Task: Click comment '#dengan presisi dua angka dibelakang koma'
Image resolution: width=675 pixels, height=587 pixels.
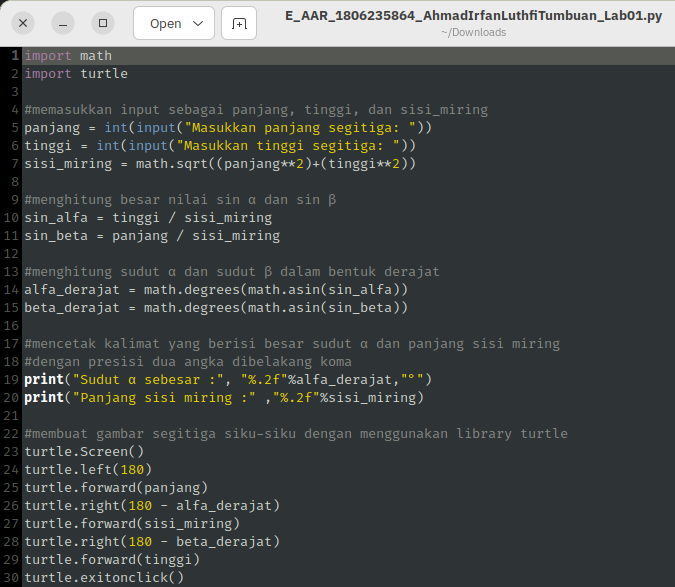Action: tap(188, 362)
